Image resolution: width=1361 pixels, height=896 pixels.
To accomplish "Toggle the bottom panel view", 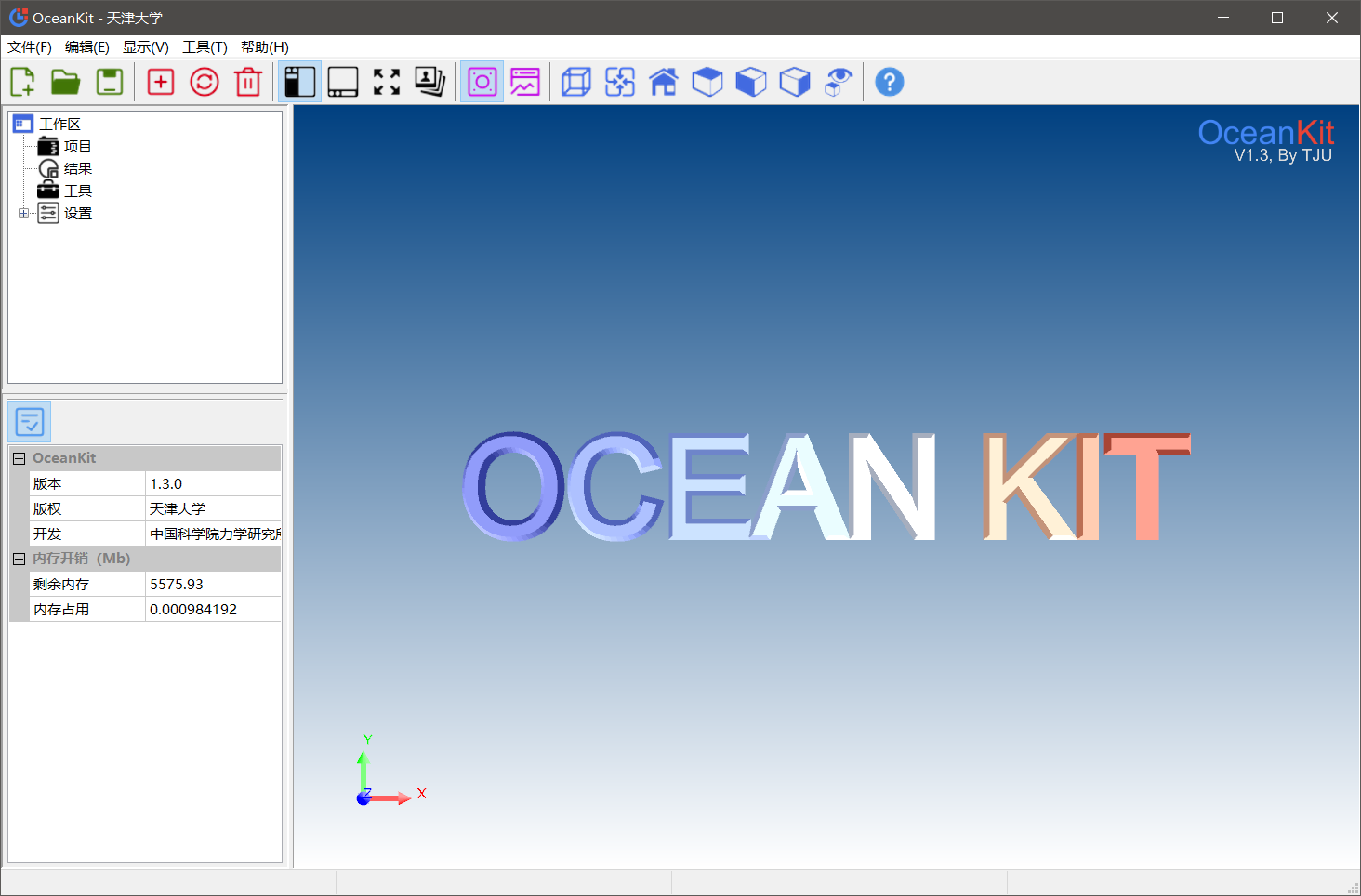I will (x=343, y=82).
